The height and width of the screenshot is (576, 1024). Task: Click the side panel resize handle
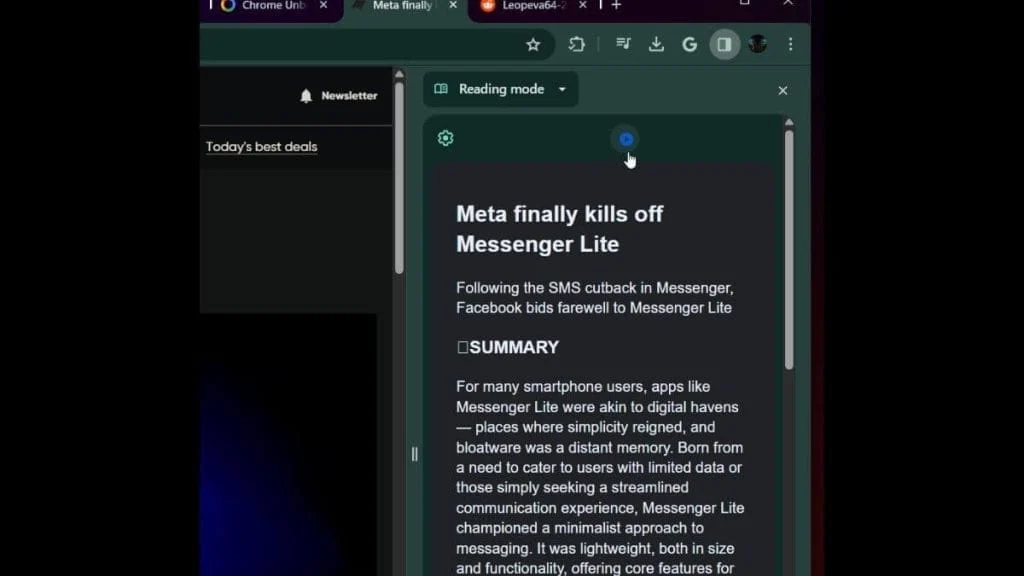pyautogui.click(x=415, y=454)
